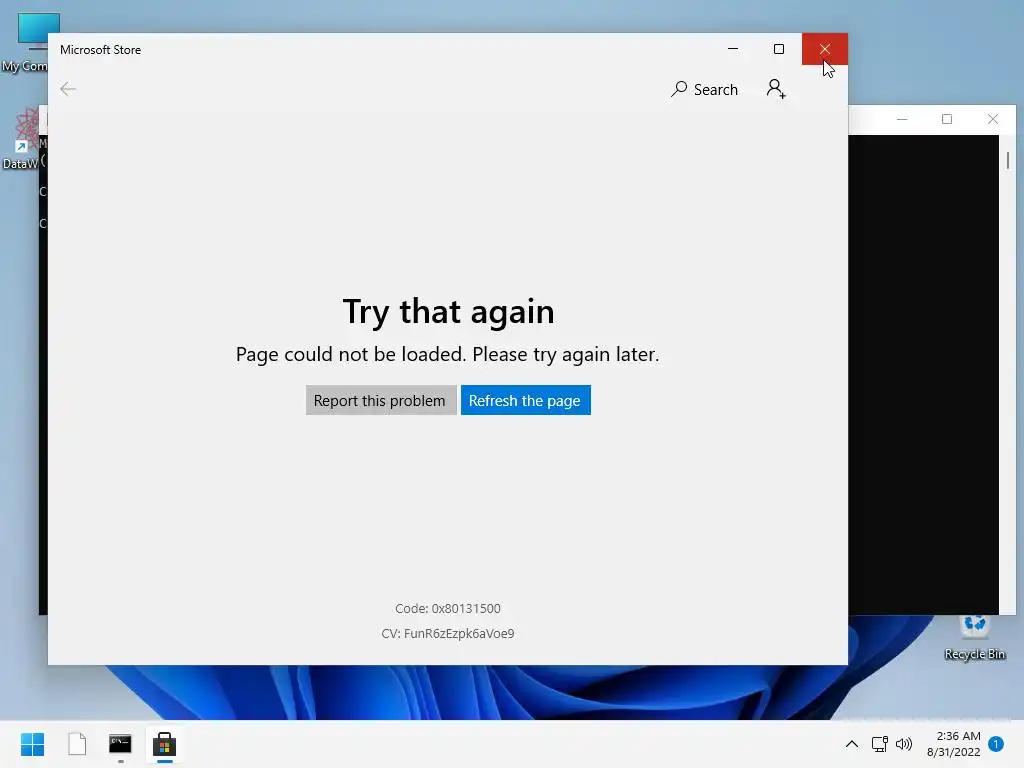The width and height of the screenshot is (1024, 768).
Task: Maximize the Microsoft Store window
Action: 778,49
